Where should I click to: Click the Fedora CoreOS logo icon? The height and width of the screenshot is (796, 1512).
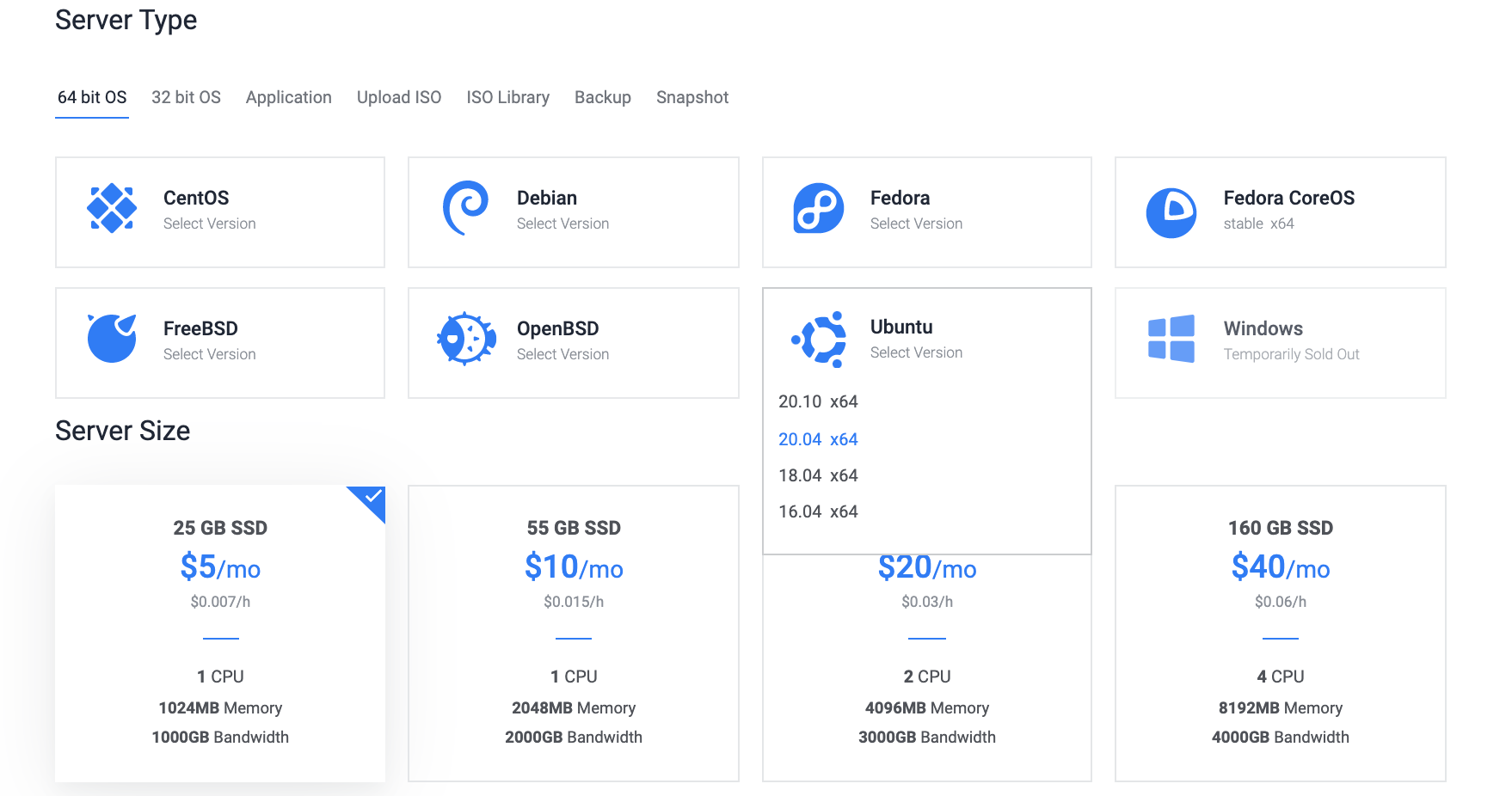(1171, 213)
